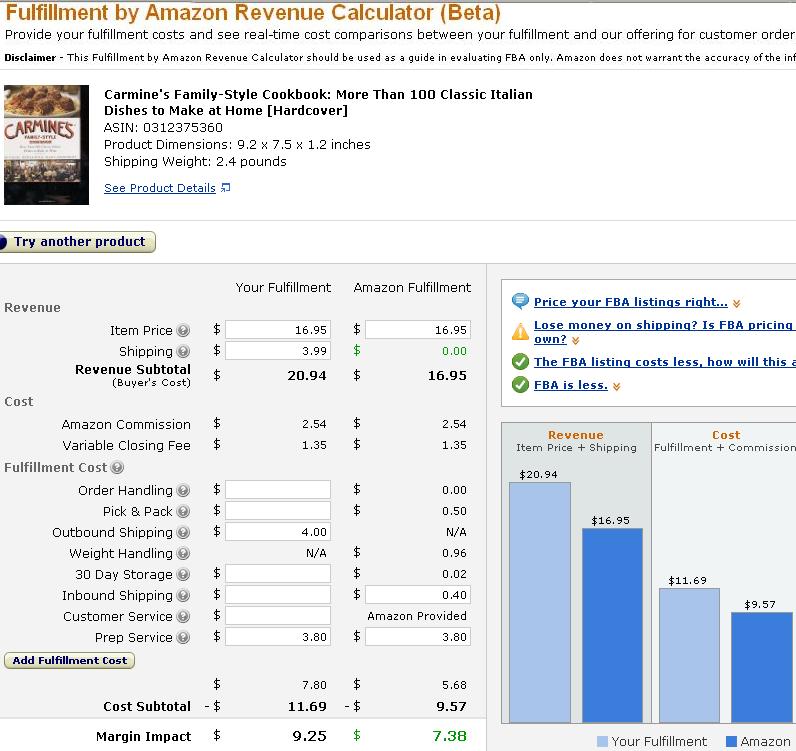Image resolution: width=796 pixels, height=751 pixels.
Task: Open the FBA is less link
Action: [571, 385]
